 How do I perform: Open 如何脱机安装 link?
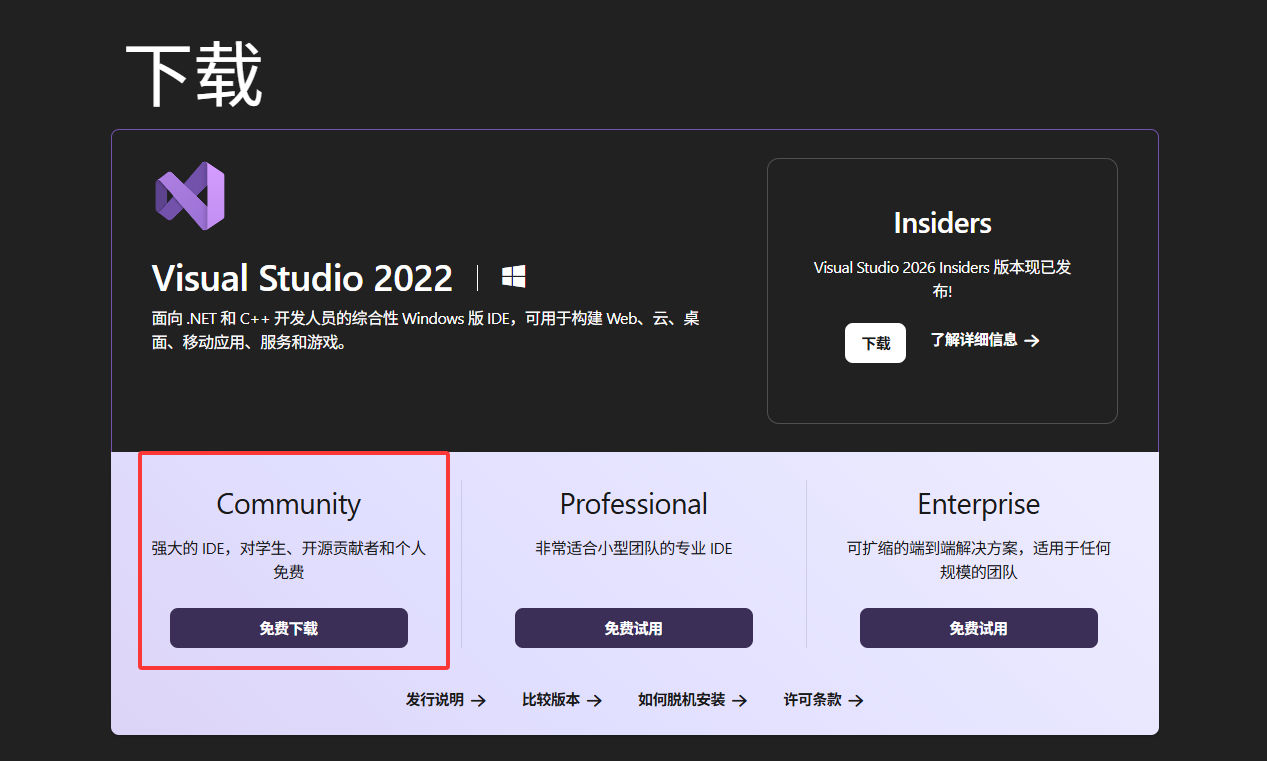(x=693, y=700)
